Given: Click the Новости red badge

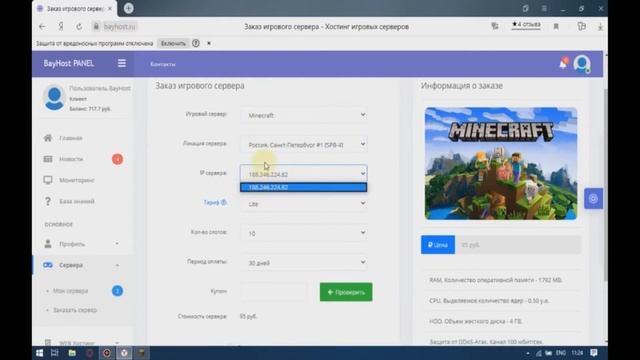Looking at the screenshot, I should [117, 159].
